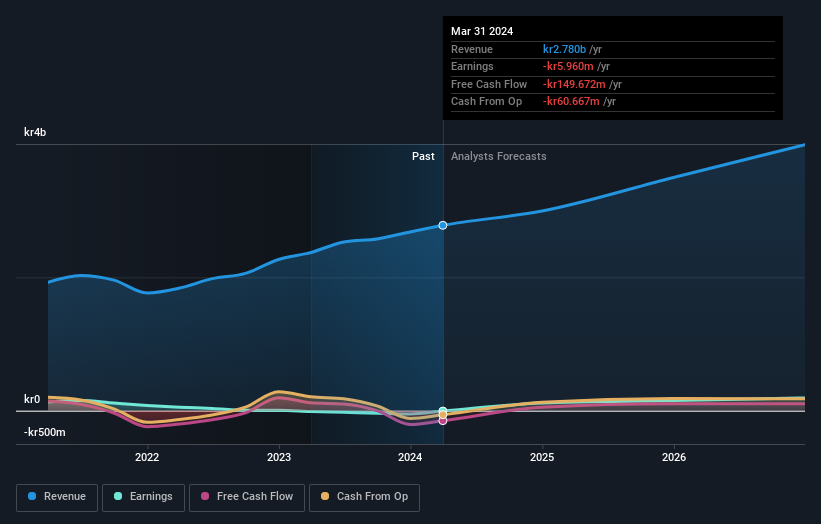
Task: Click the Cash From Op label in tooltip
Action: 486,102
